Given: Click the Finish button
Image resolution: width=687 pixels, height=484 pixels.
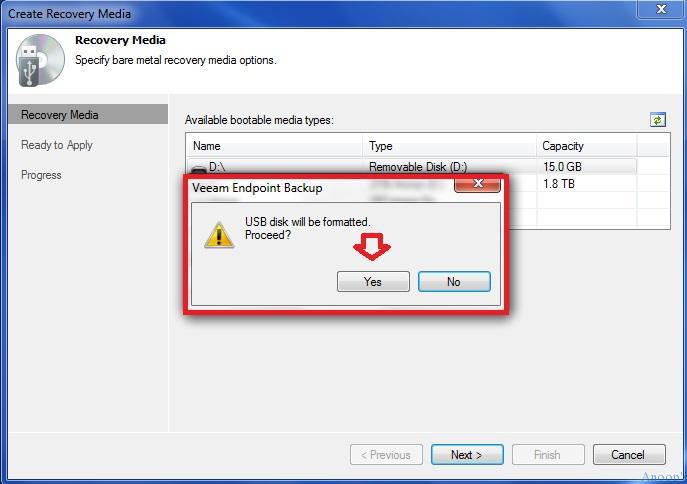Looking at the screenshot, I should (x=548, y=455).
